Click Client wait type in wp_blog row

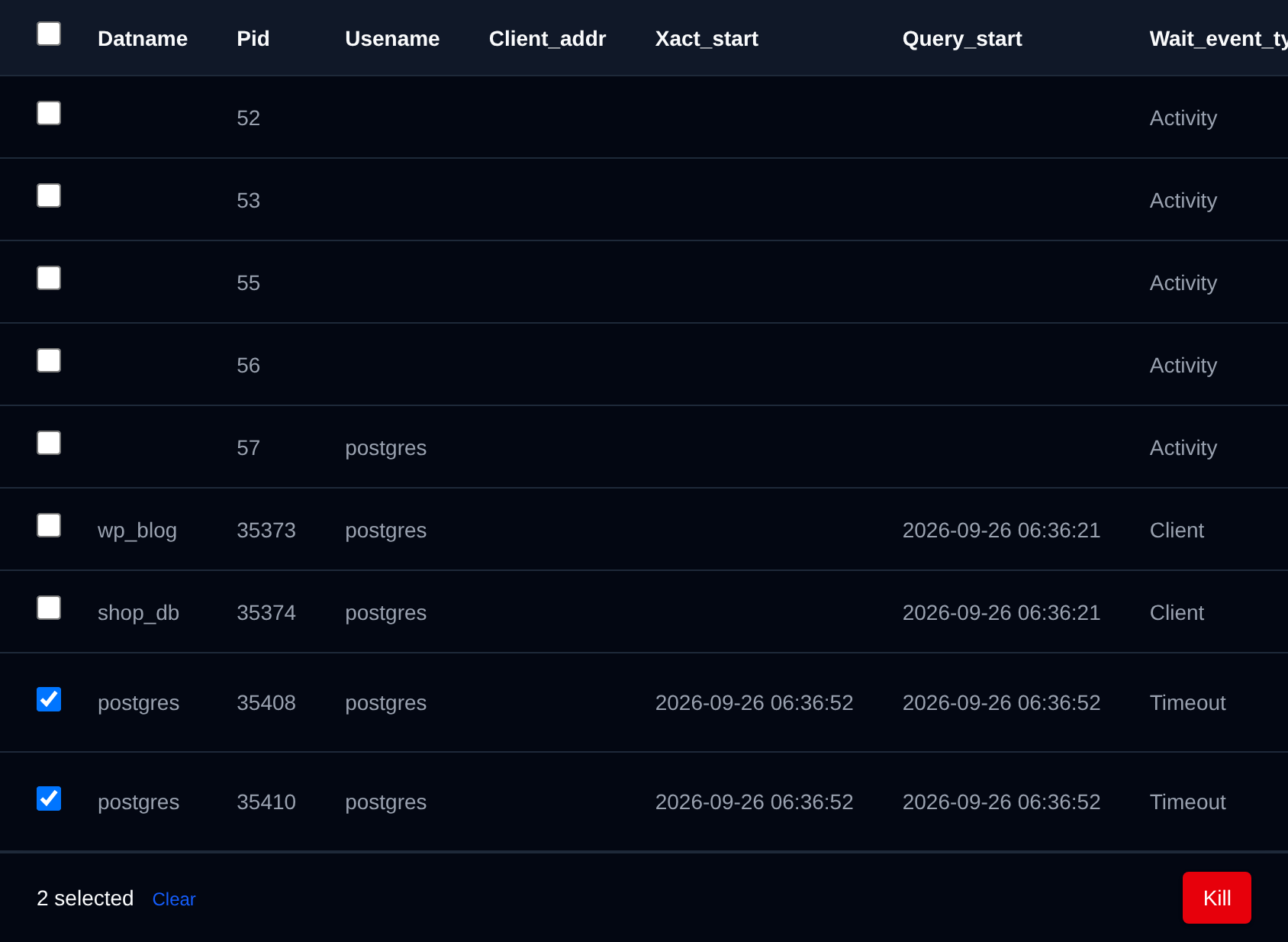(x=1177, y=531)
